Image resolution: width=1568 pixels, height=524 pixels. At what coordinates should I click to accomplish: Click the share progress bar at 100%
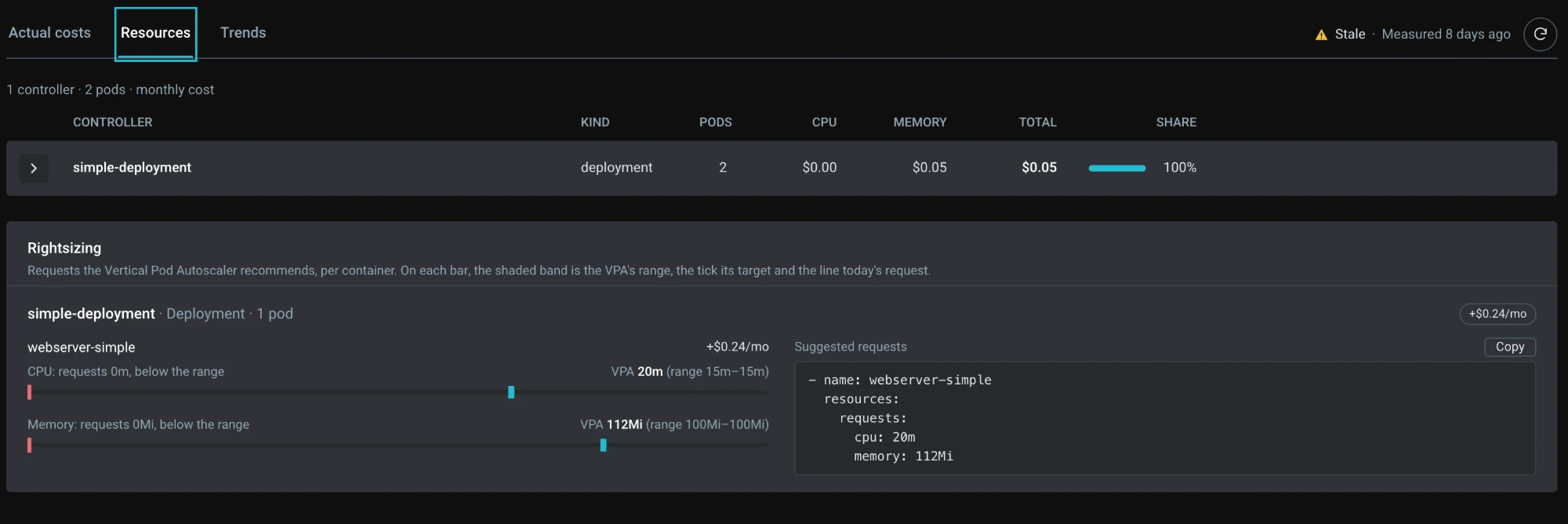pyautogui.click(x=1117, y=168)
